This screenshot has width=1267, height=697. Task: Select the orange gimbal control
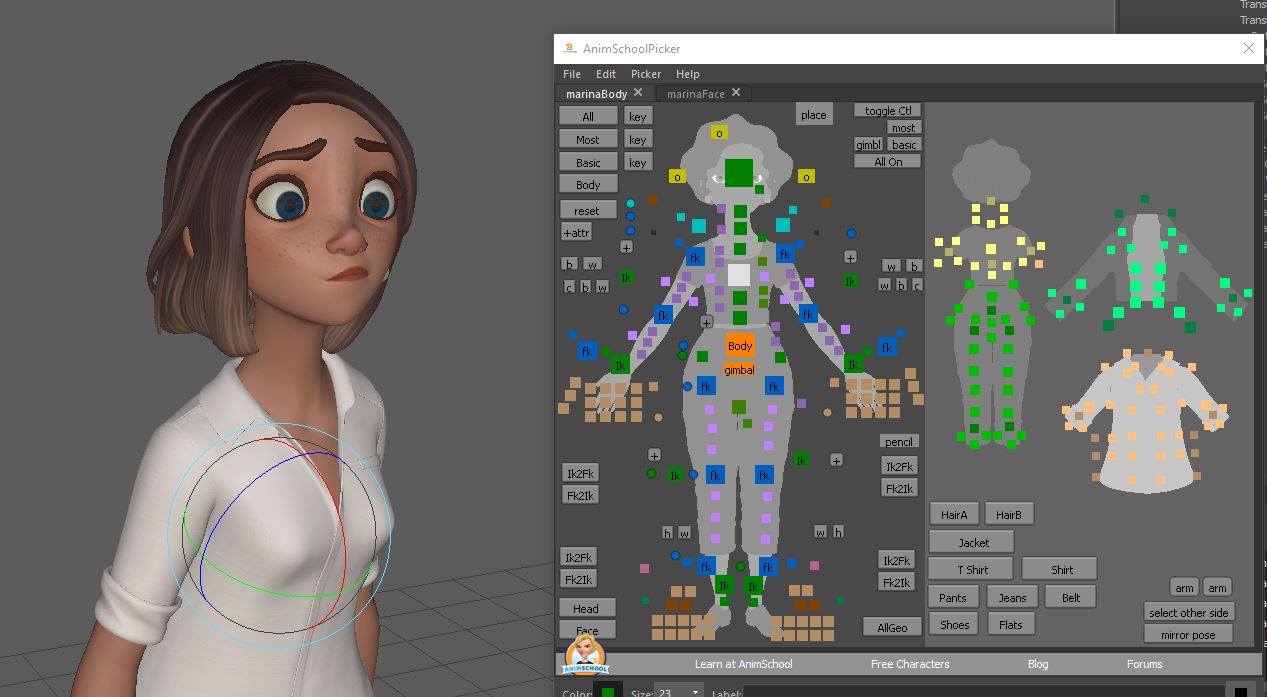(739, 370)
